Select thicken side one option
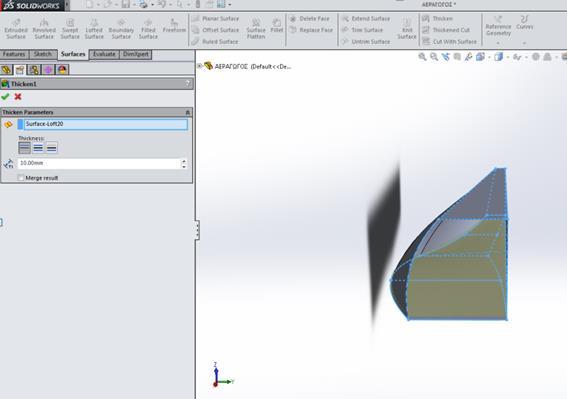The height and width of the screenshot is (399, 567). click(x=25, y=148)
